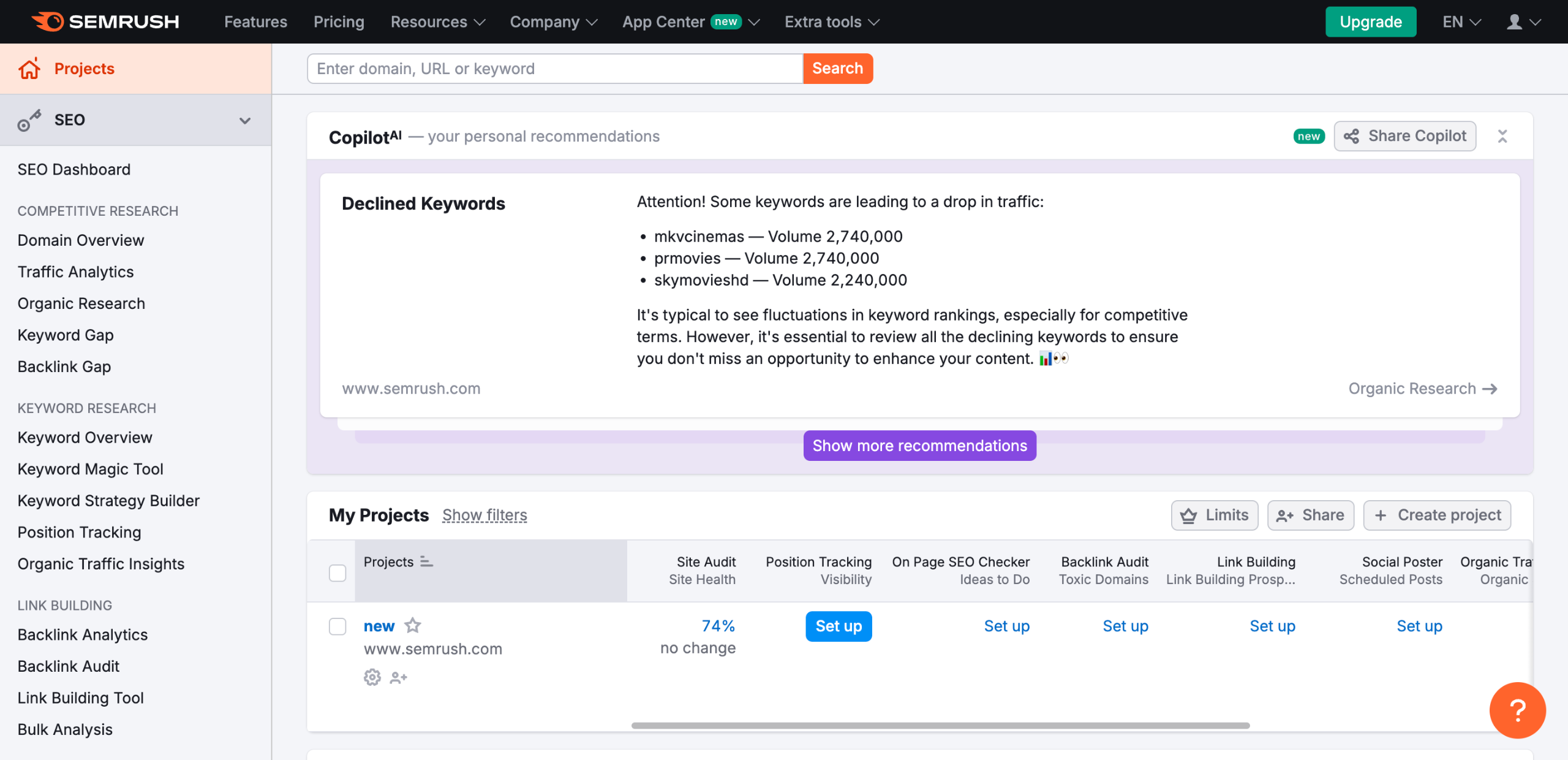Collapse the SEO sidebar section
The image size is (1568, 760).
[x=245, y=120]
